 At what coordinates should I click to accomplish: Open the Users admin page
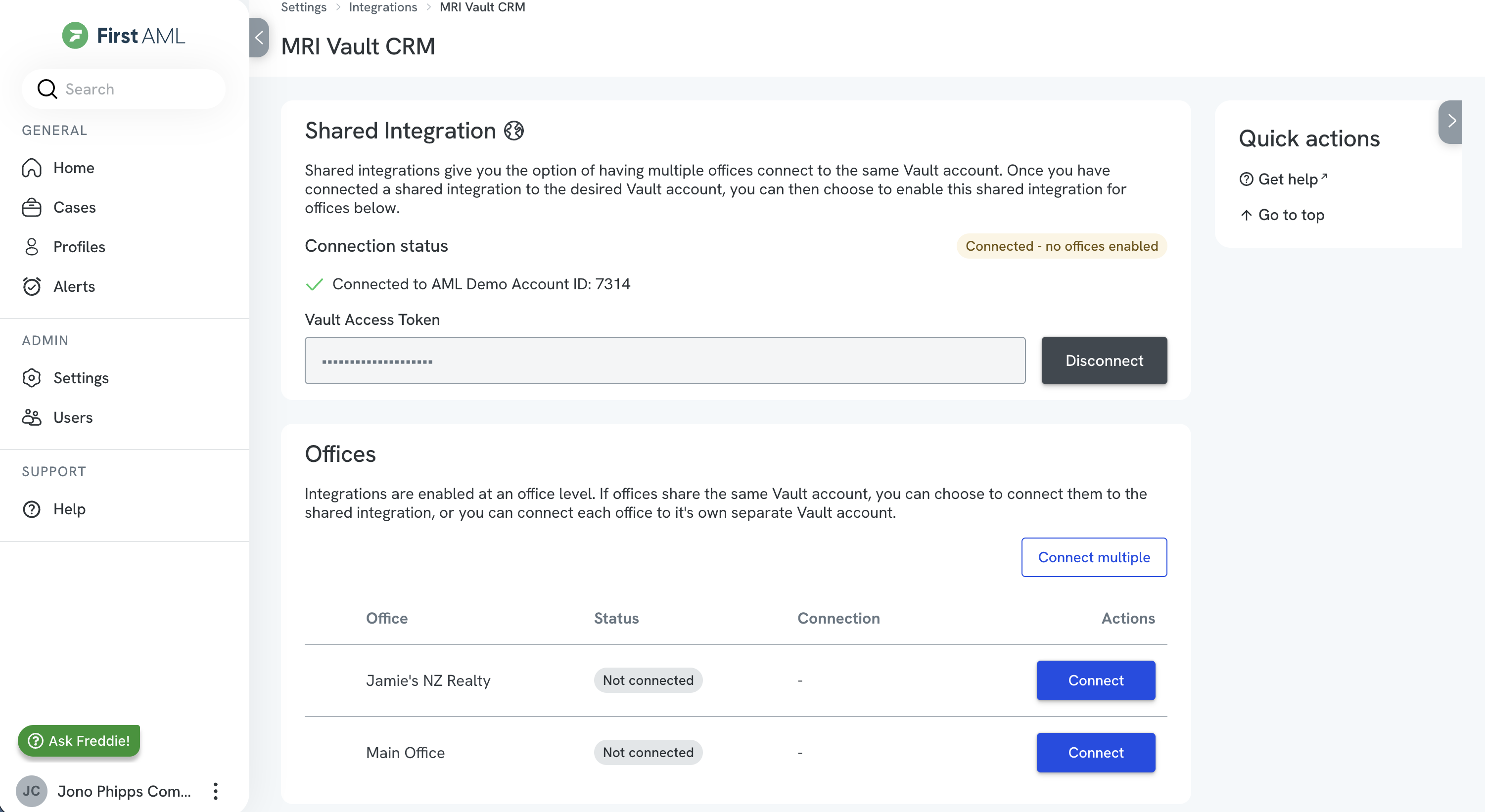pyautogui.click(x=73, y=417)
